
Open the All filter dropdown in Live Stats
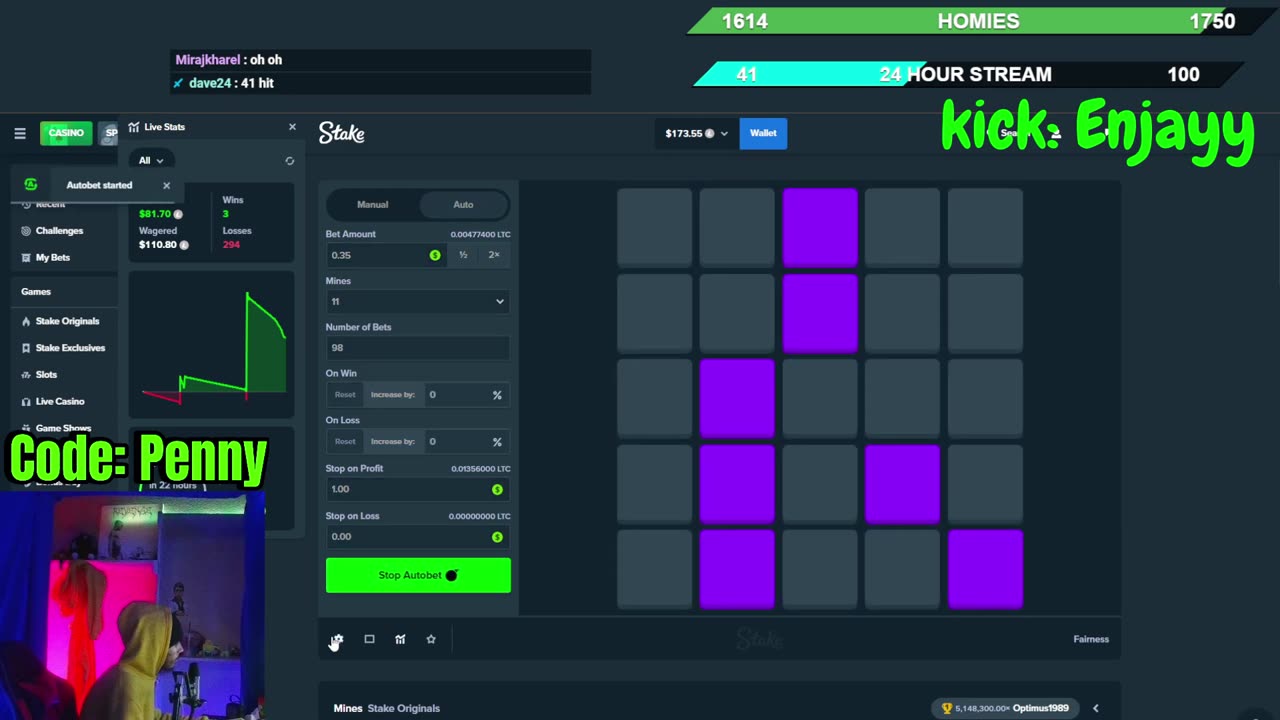point(151,160)
